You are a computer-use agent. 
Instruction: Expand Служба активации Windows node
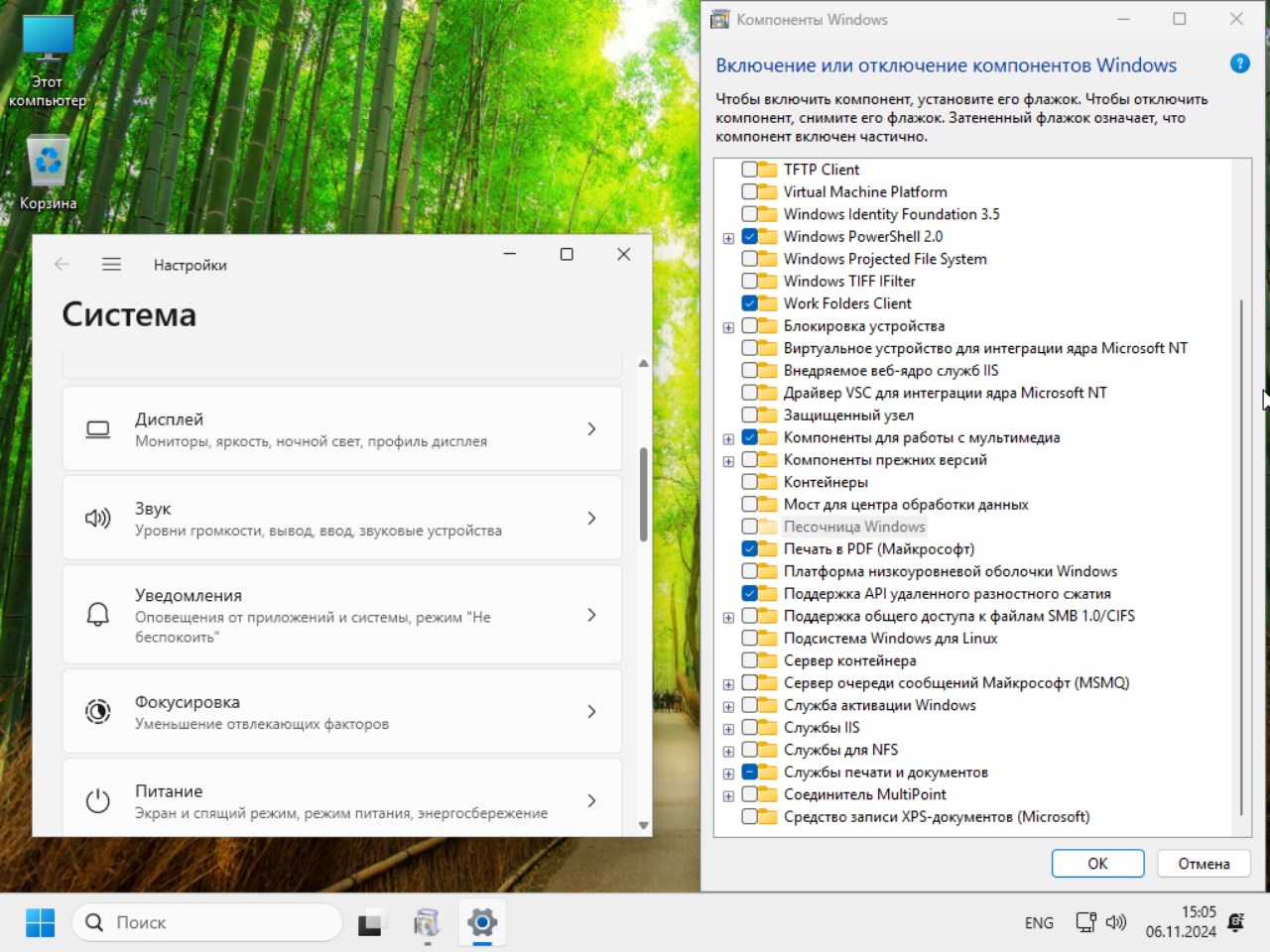[728, 707]
